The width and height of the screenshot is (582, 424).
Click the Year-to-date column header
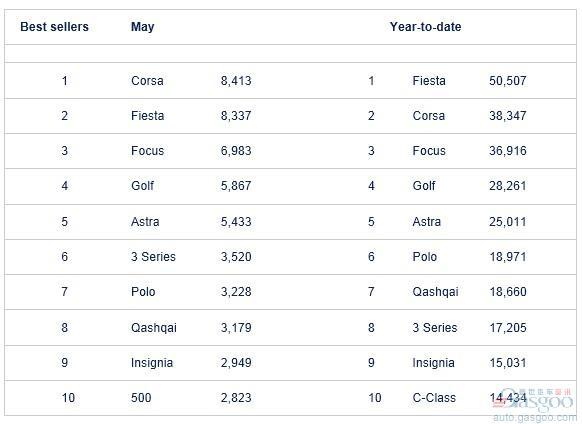coord(425,27)
